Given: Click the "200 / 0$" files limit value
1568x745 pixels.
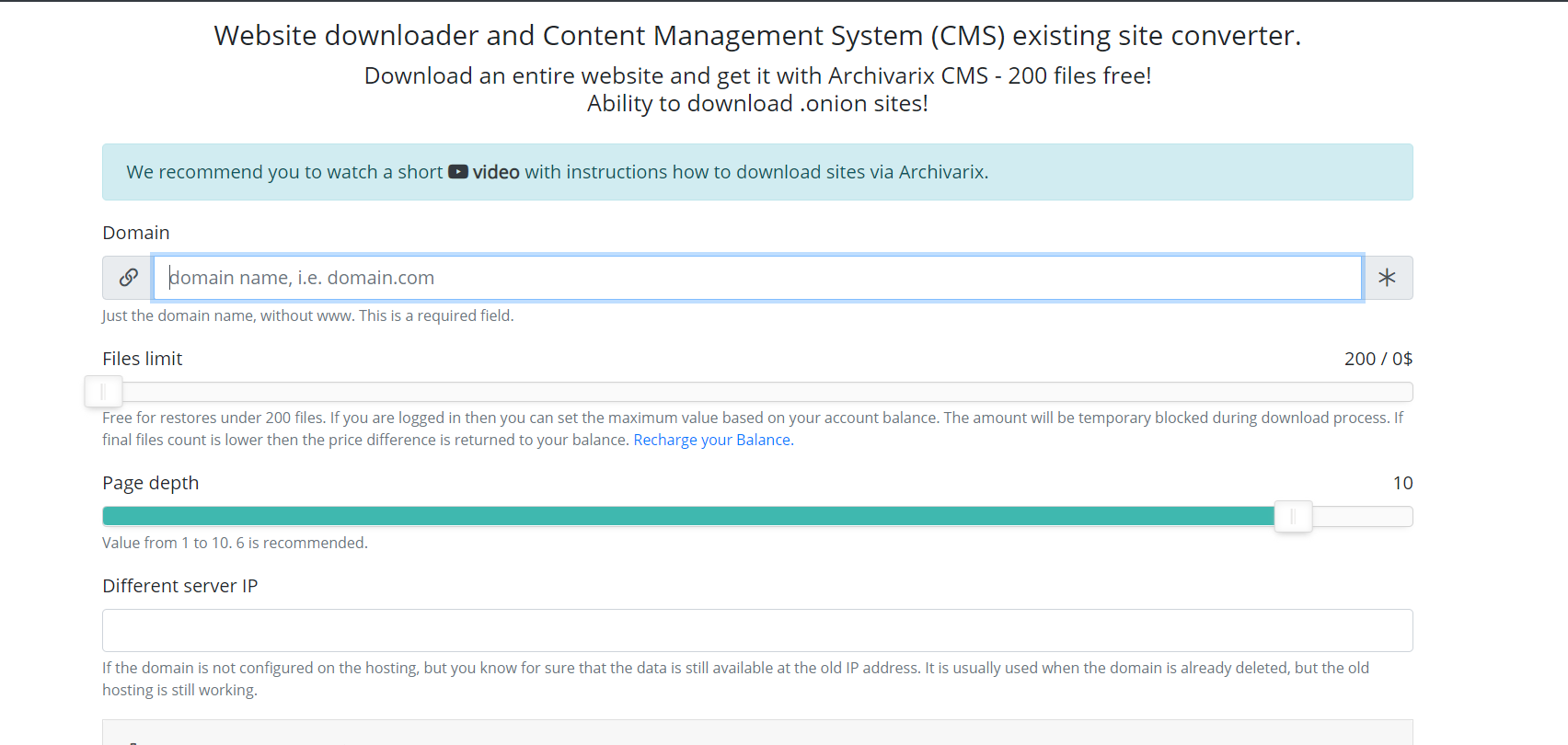Looking at the screenshot, I should (1378, 359).
